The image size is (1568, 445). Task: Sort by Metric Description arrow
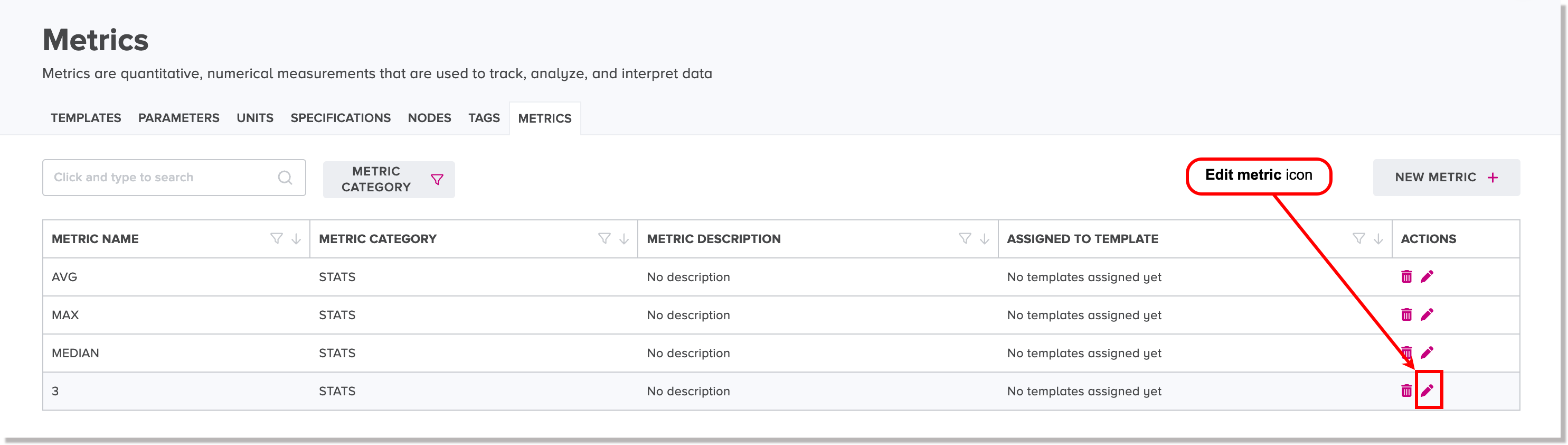click(984, 239)
